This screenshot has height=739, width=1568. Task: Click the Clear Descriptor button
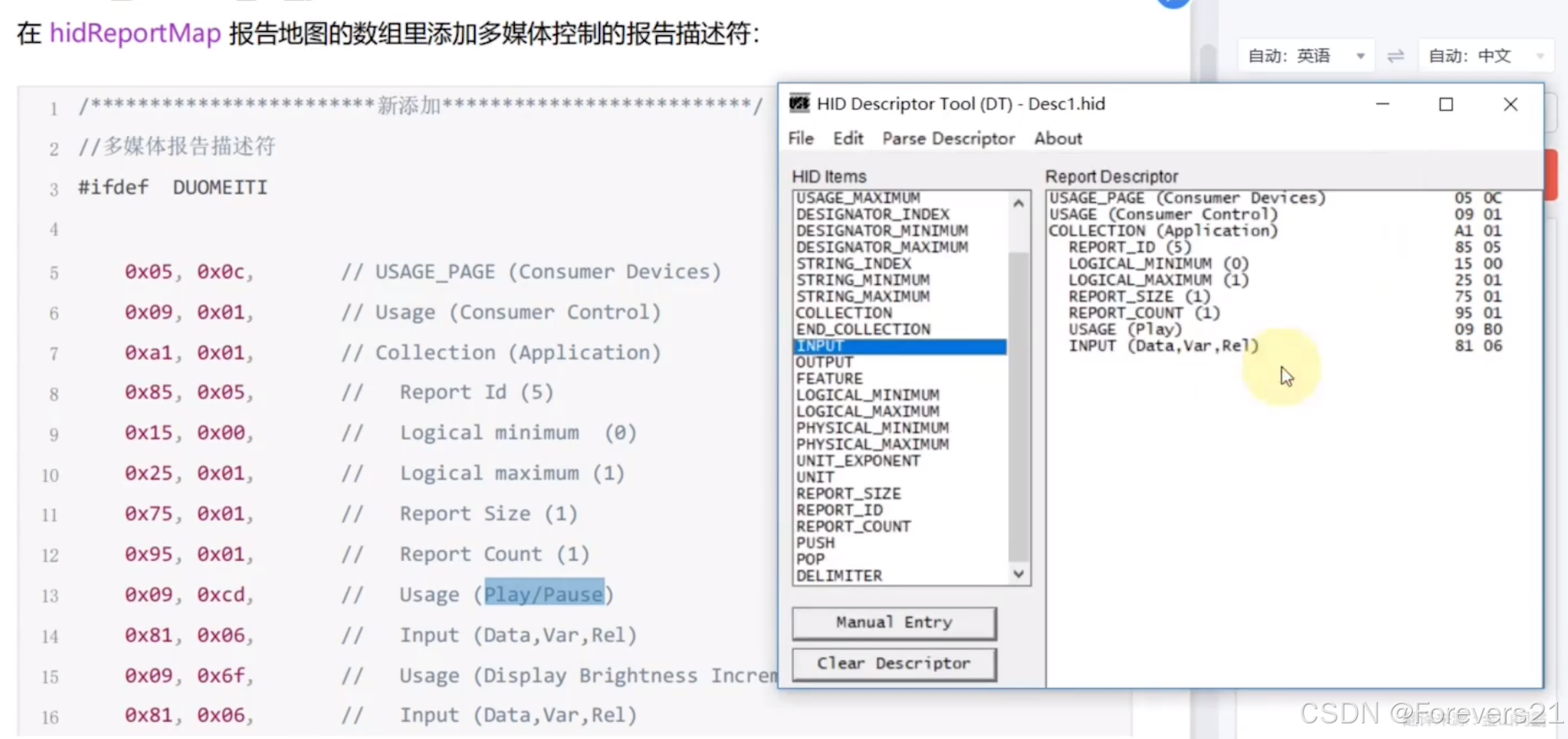(x=893, y=663)
